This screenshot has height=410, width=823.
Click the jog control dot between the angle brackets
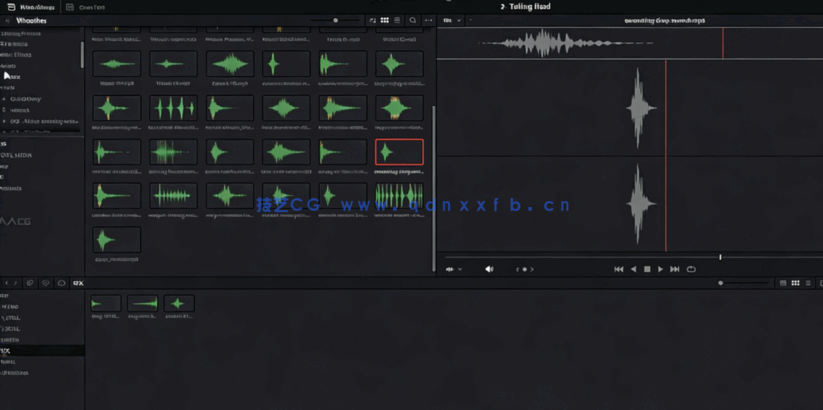tap(524, 269)
